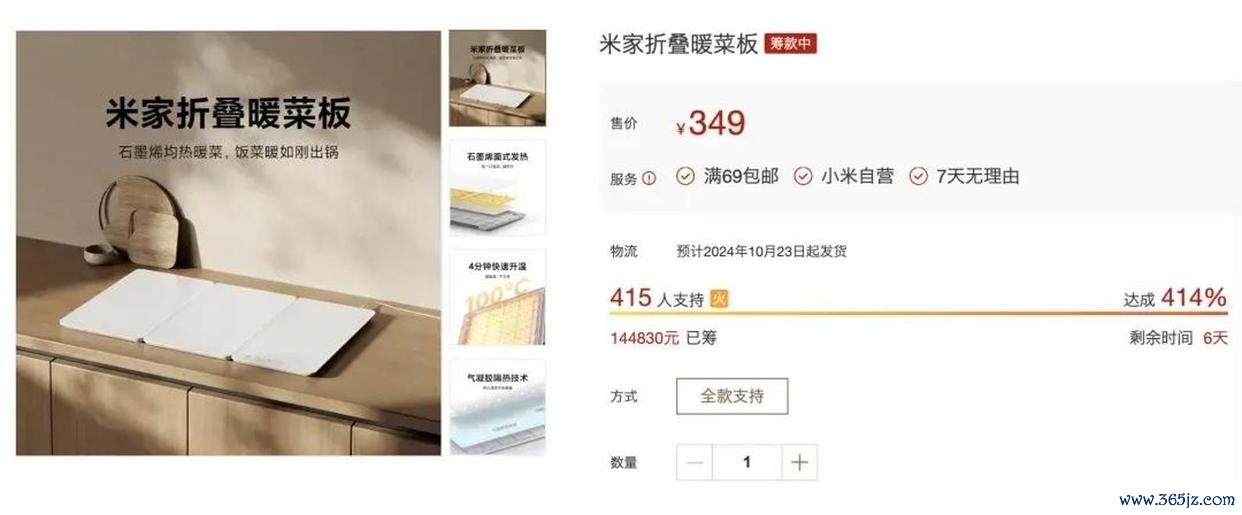The width and height of the screenshot is (1242, 515).
Task: Select the 4分钟快速升温 thumbnail
Action: point(497,298)
